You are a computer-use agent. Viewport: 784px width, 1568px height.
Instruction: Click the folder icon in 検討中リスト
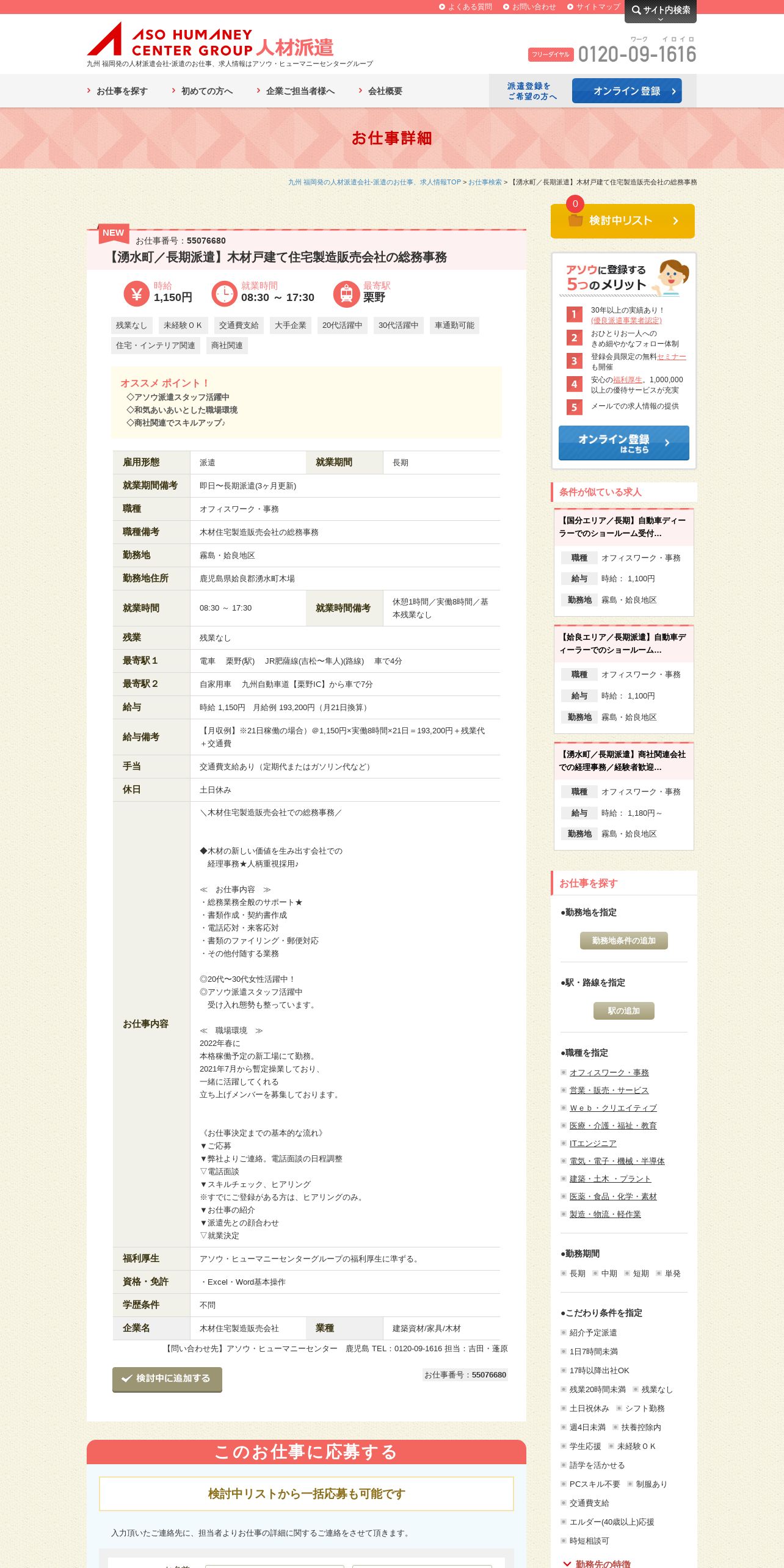tap(575, 220)
